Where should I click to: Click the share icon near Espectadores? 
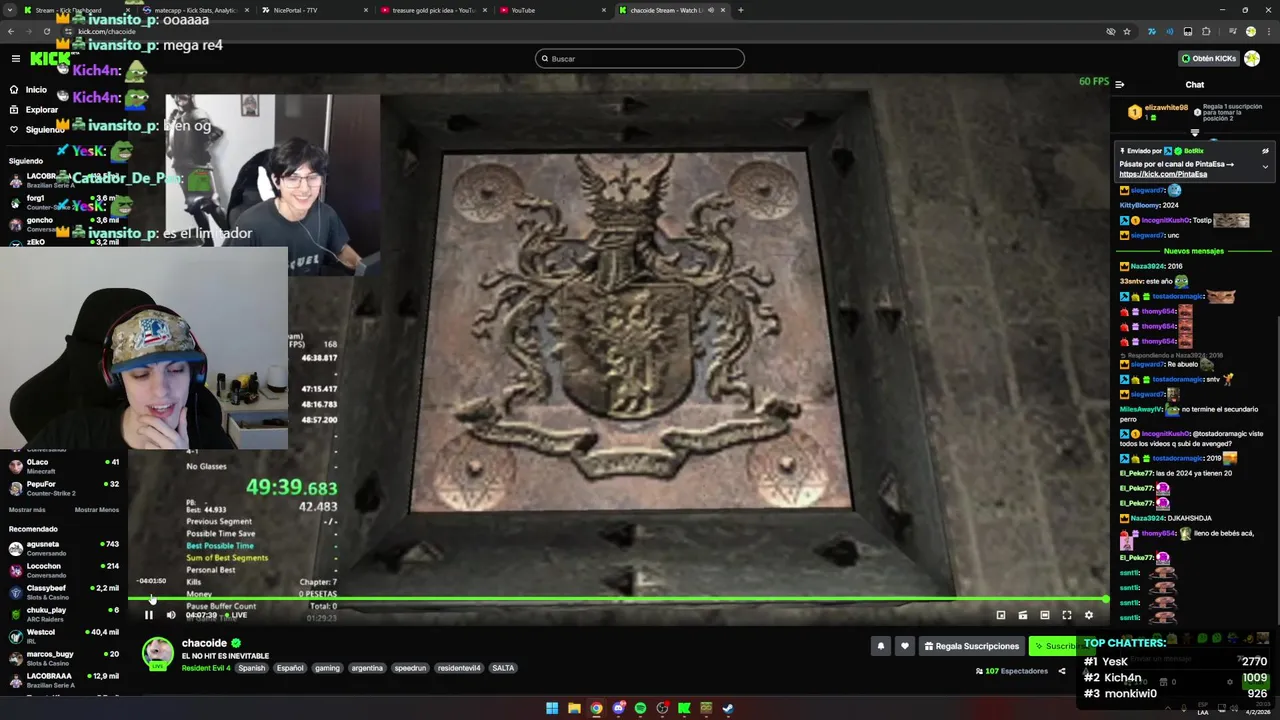(x=1062, y=671)
